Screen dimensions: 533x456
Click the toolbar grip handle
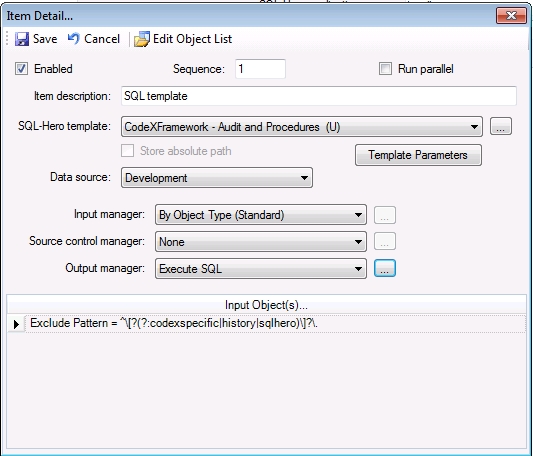click(7, 39)
